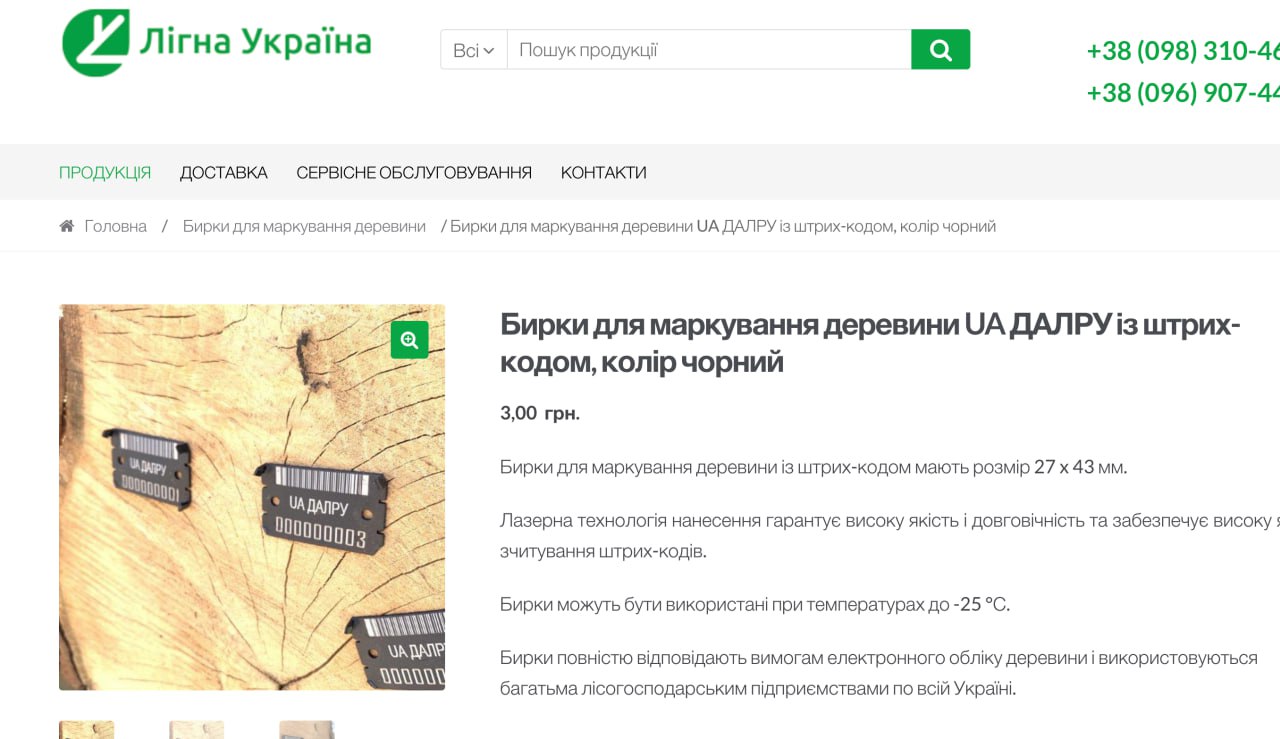Image resolution: width=1280 pixels, height=739 pixels.
Task: Open the КОНТАКТИ menu item
Action: [603, 172]
